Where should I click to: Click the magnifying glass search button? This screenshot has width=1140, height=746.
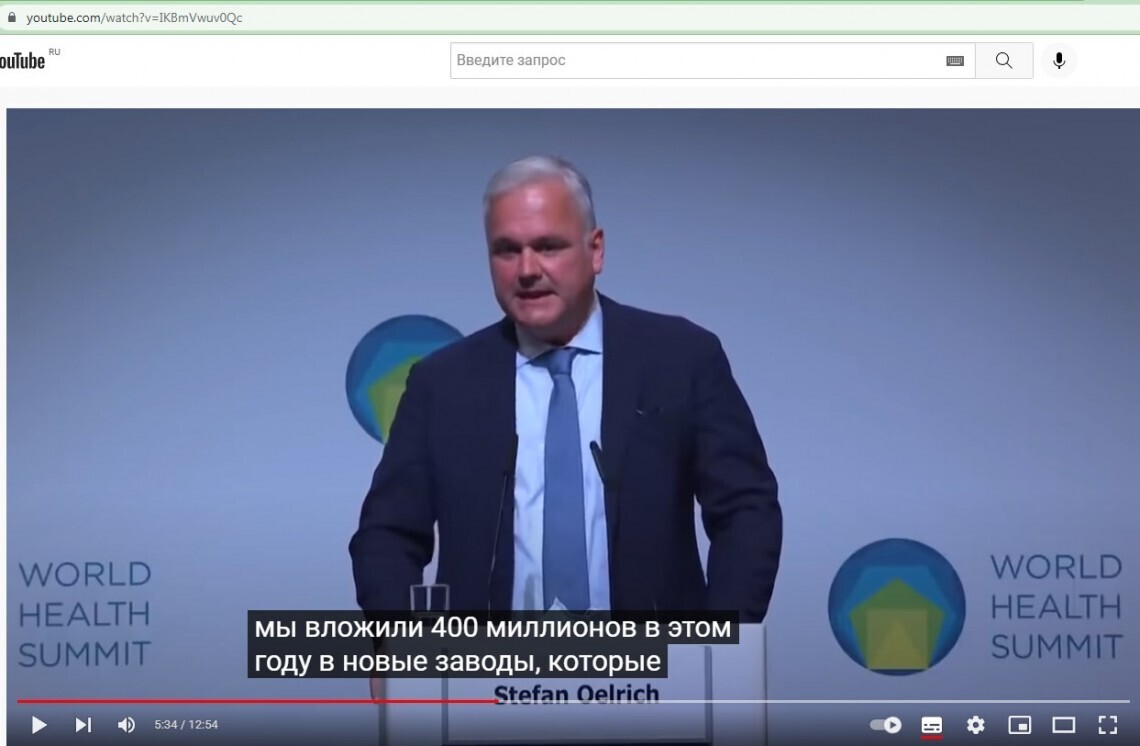tap(1004, 61)
